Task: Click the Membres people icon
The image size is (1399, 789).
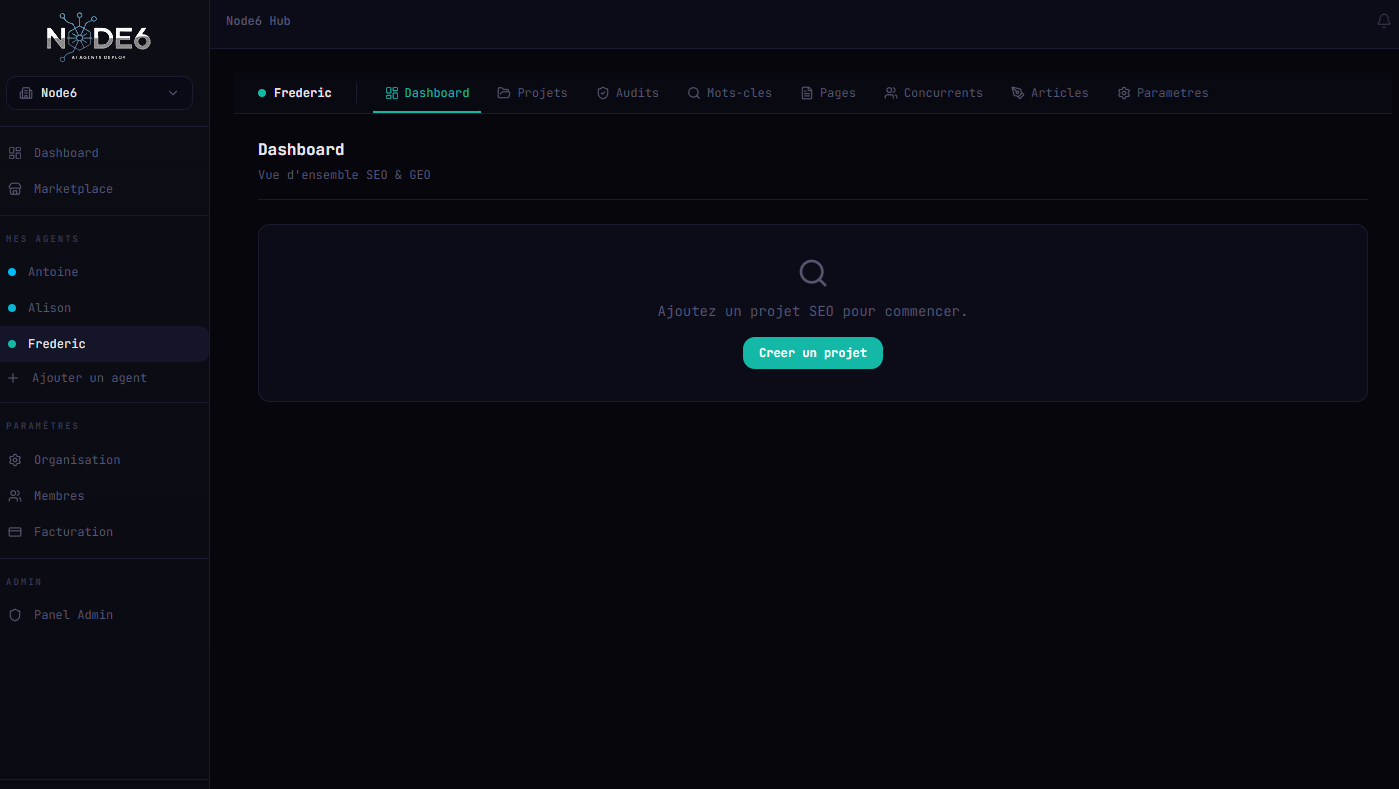Action: 15,495
